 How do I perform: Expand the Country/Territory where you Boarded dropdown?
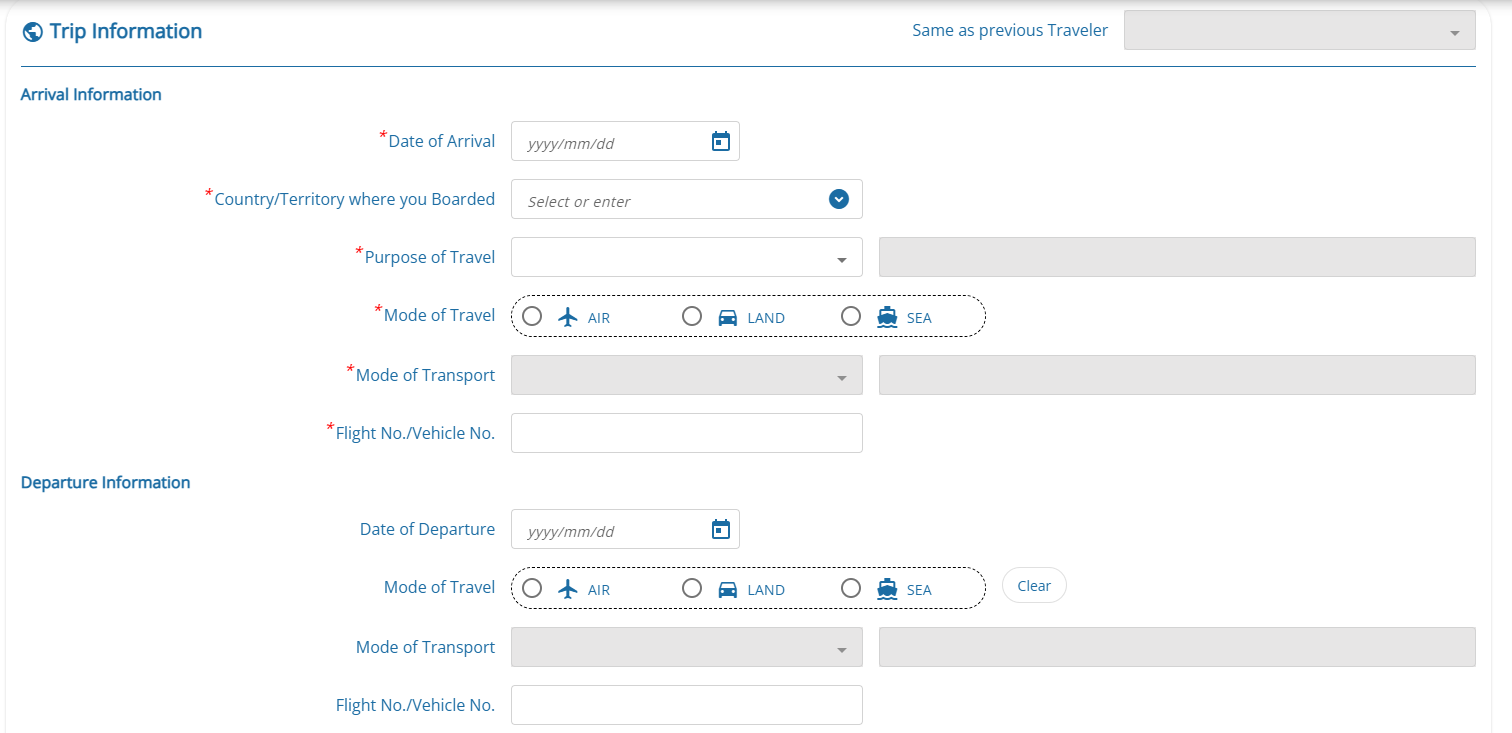[839, 199]
